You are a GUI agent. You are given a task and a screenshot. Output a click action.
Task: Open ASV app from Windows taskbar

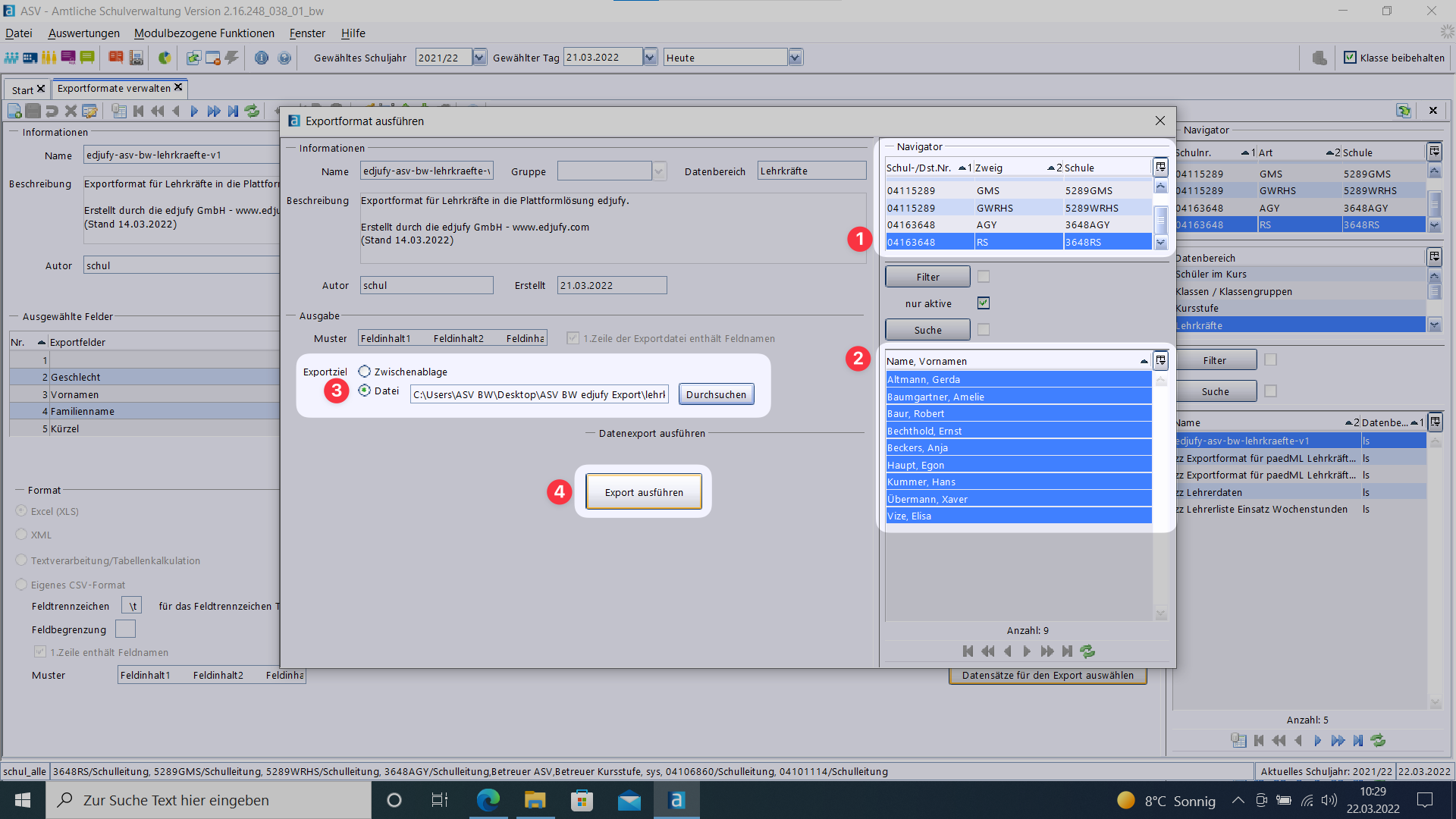pos(676,800)
